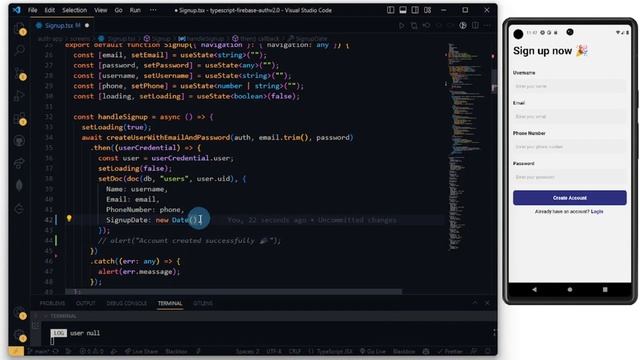Screen dimensions: 640x360
Task: Click the Phone Number field in emulator
Action: [x=569, y=147]
